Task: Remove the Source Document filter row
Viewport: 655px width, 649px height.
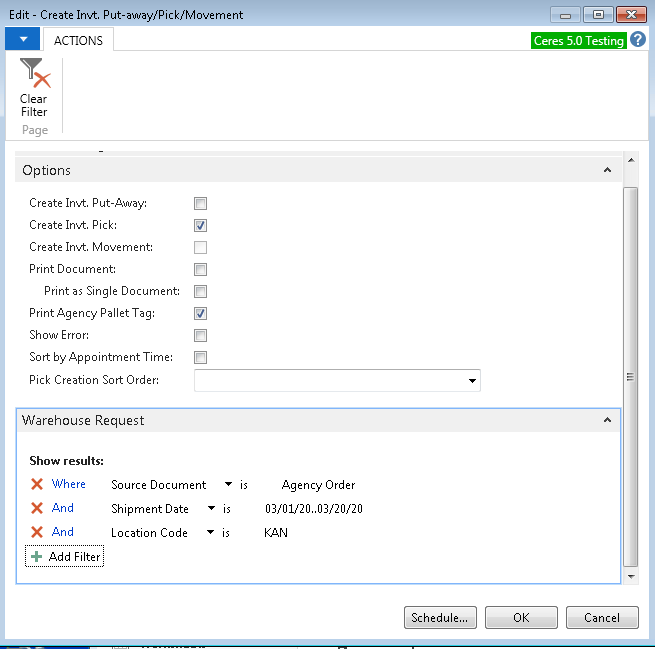Action: [37, 485]
